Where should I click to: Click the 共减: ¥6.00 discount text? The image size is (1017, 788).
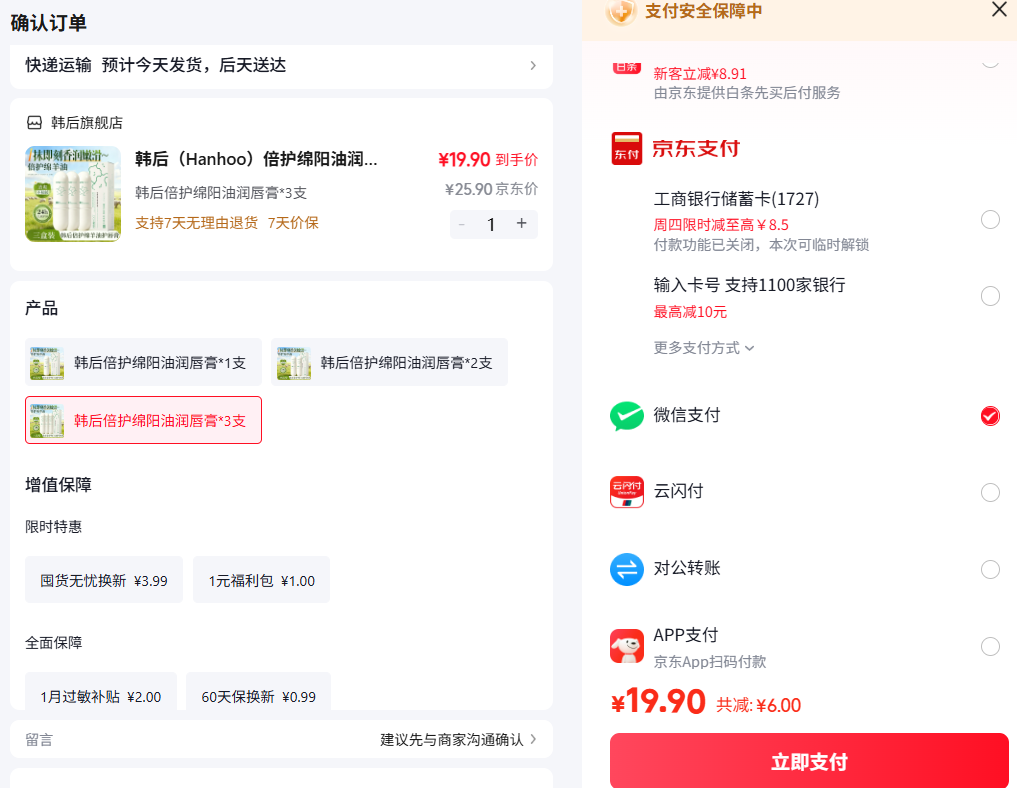click(758, 705)
